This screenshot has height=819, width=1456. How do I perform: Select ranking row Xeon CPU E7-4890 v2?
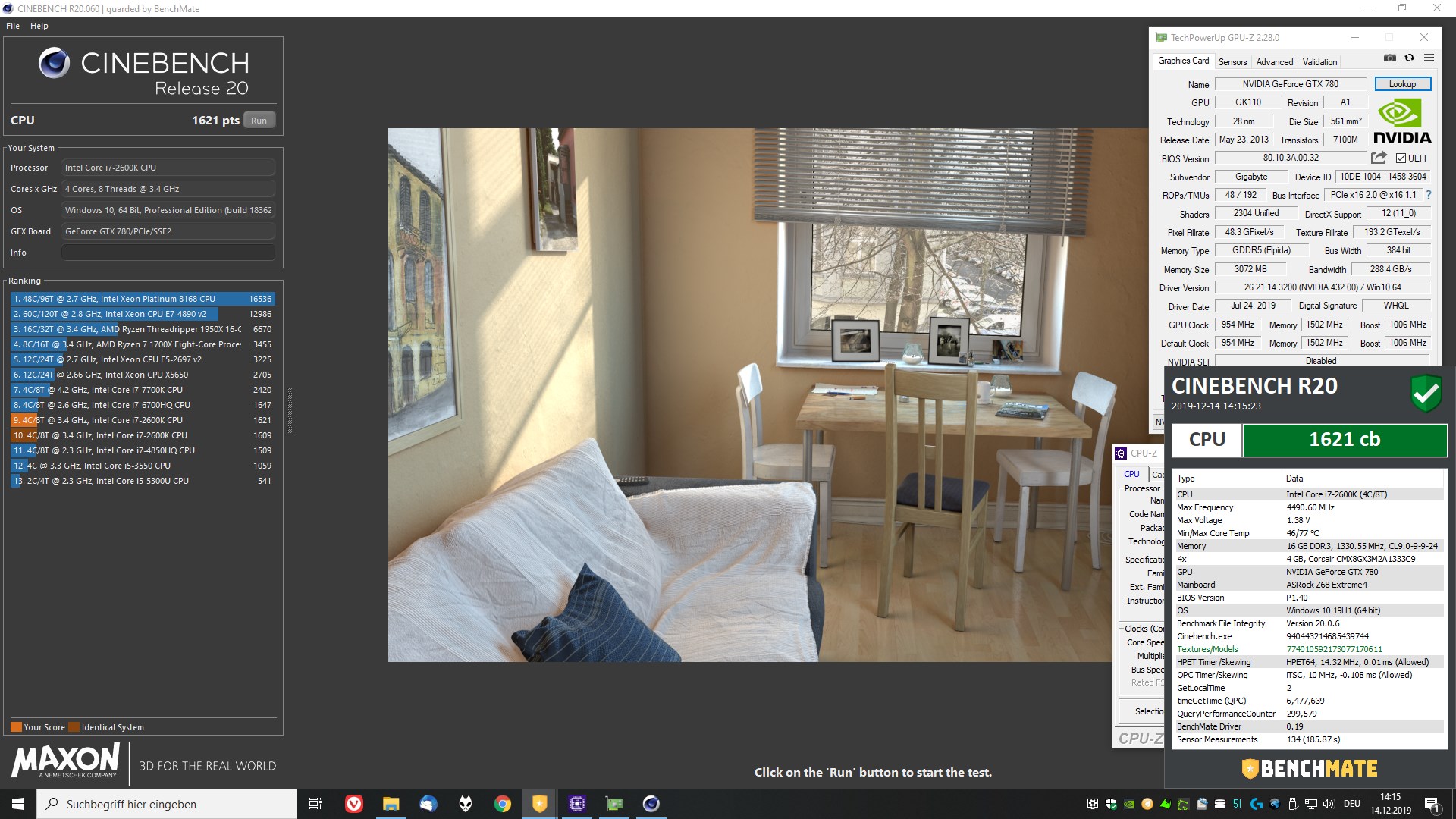(143, 314)
